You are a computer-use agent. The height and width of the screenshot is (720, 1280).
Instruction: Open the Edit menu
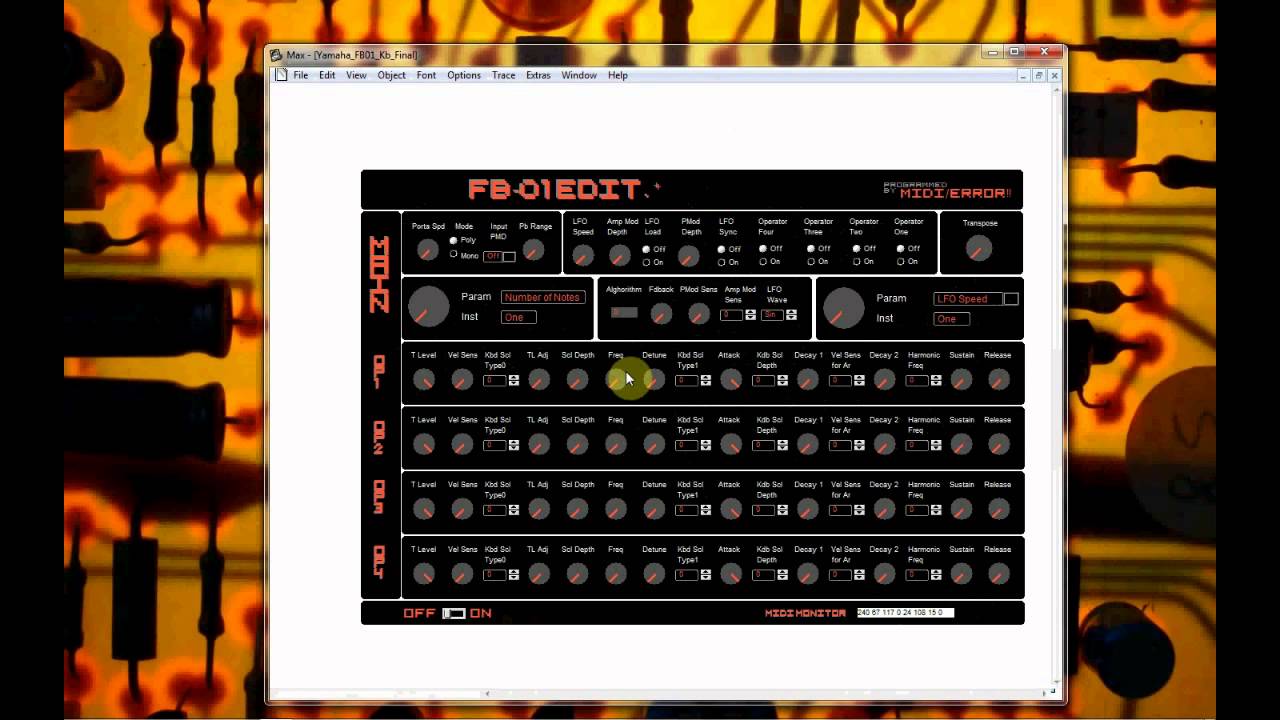(x=327, y=75)
